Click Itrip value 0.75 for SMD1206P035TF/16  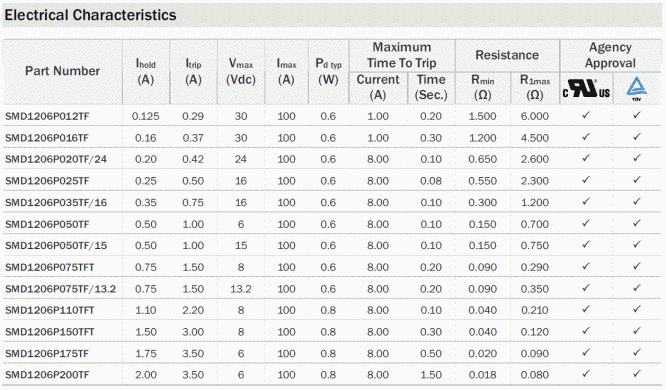pos(193,203)
